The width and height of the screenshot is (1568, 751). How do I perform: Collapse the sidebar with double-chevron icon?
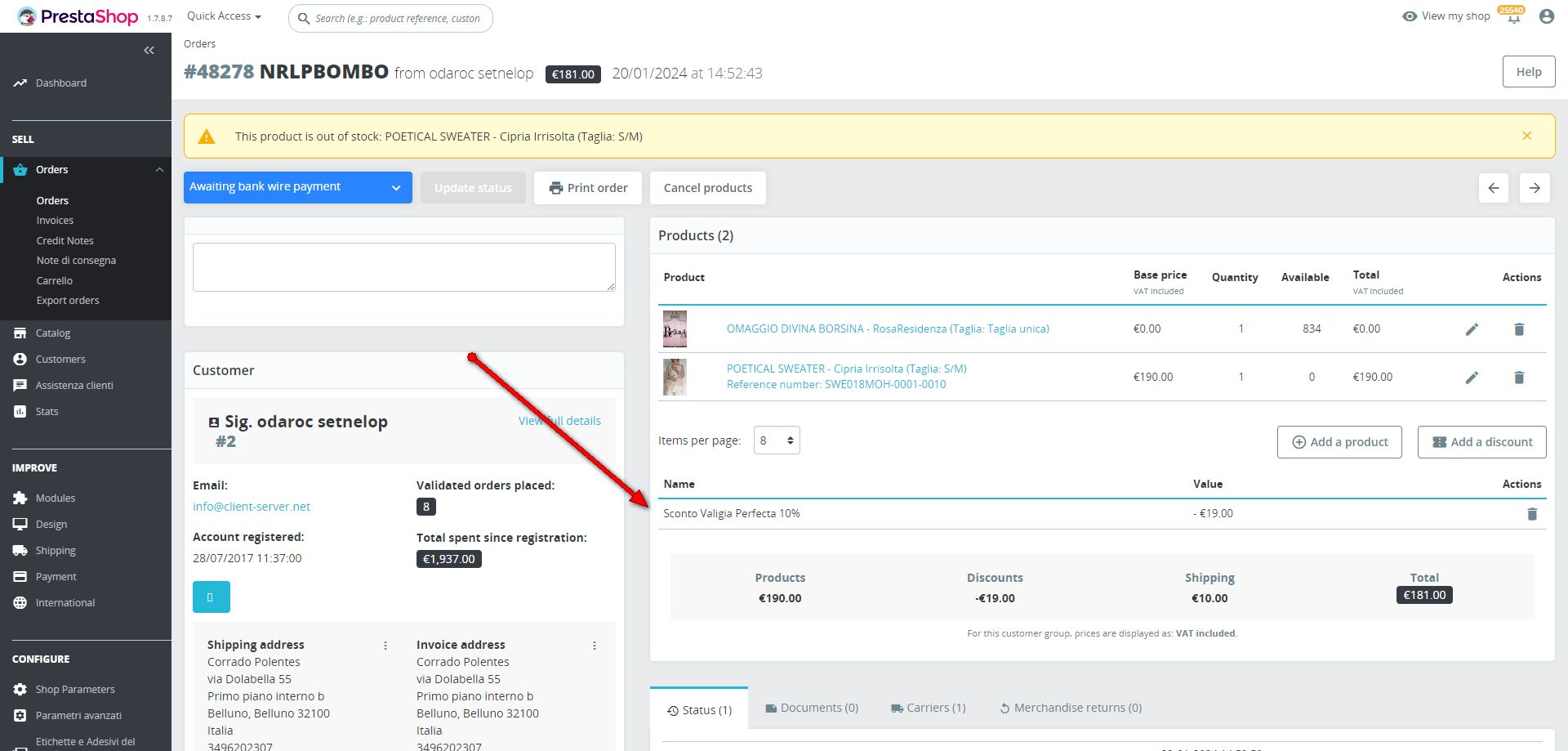[x=149, y=51]
